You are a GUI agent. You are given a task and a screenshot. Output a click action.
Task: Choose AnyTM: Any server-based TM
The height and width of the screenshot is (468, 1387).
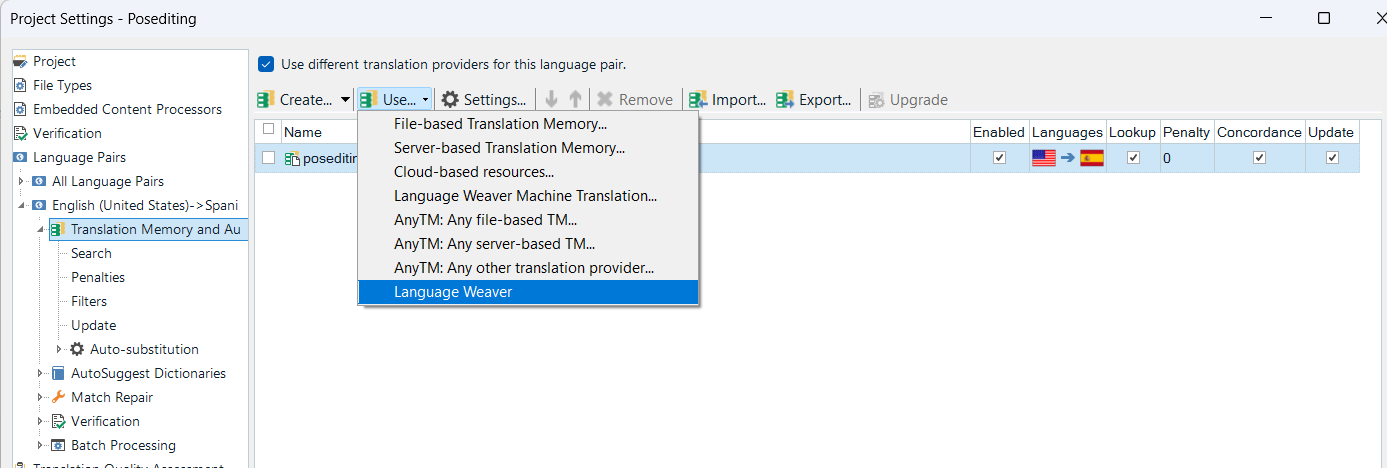pyautogui.click(x=528, y=244)
